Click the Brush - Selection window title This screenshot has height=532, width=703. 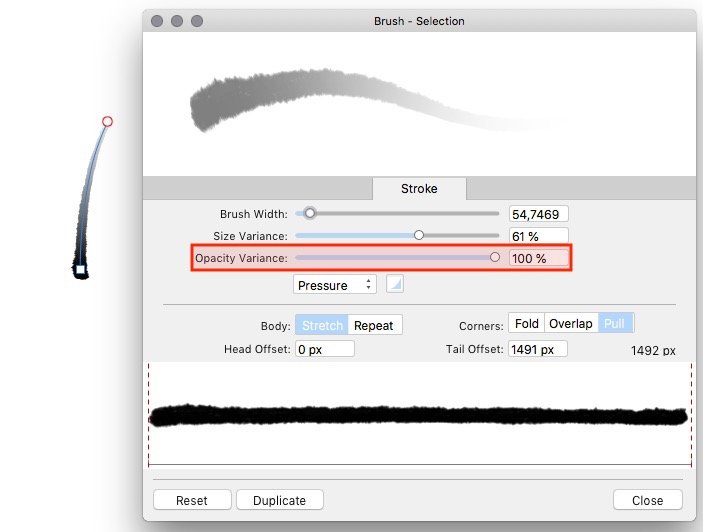pos(419,21)
